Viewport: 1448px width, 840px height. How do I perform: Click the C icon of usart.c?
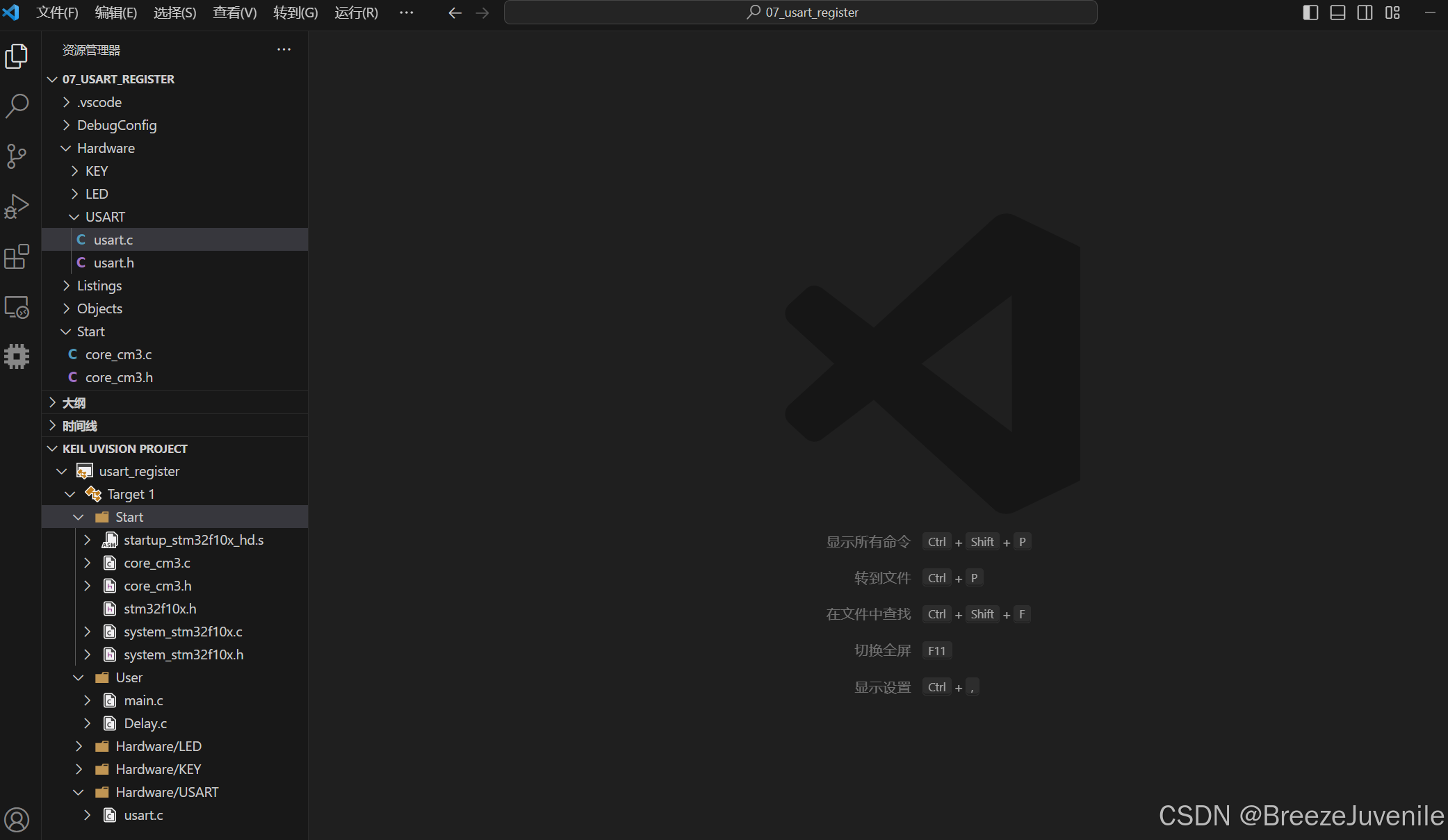coord(81,240)
